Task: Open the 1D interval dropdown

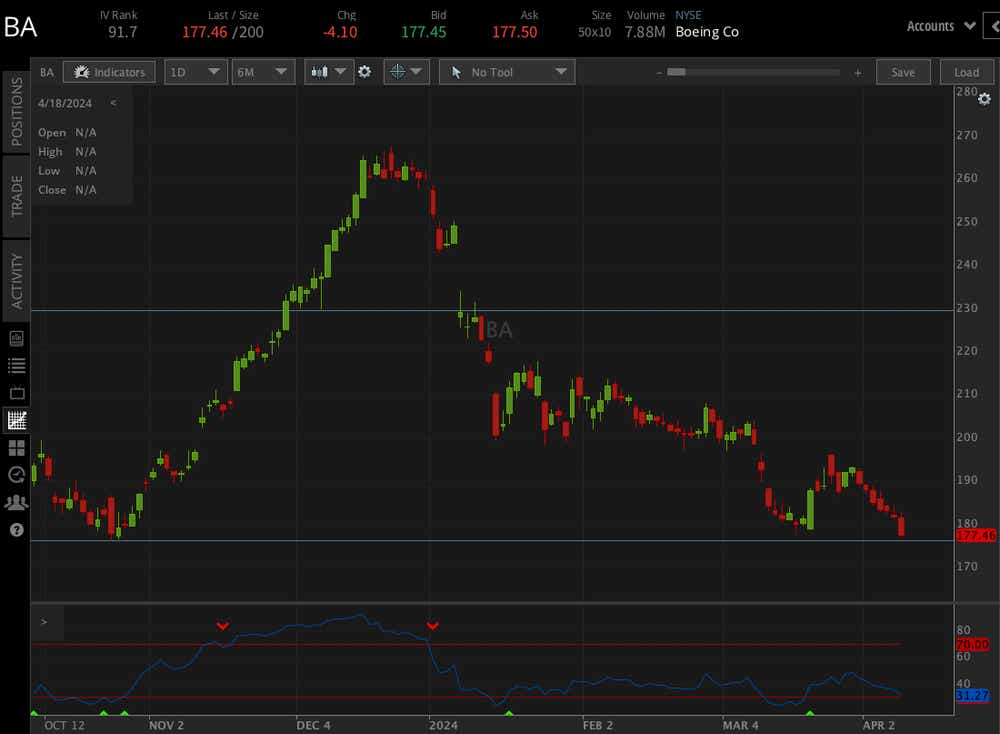Action: 195,72
